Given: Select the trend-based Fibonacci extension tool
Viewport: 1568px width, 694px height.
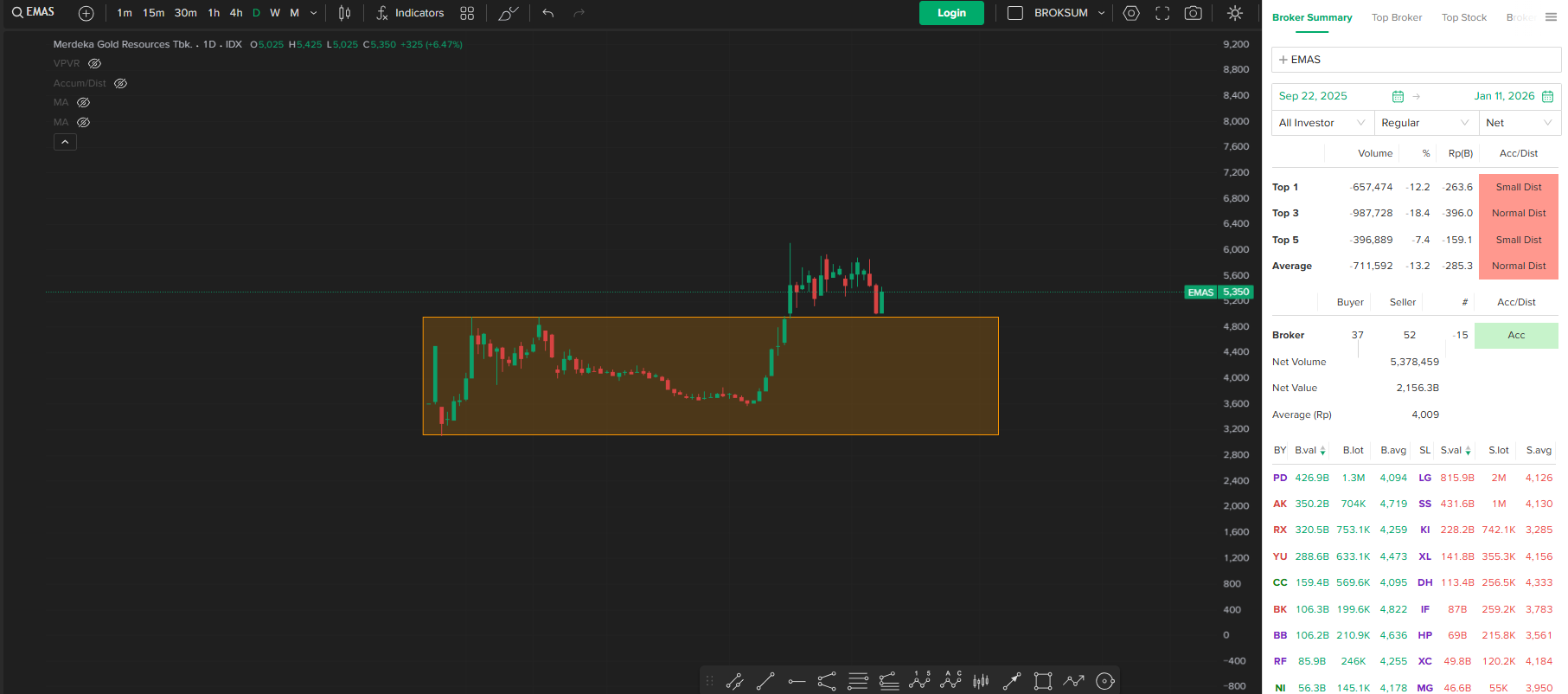Looking at the screenshot, I should point(889,681).
